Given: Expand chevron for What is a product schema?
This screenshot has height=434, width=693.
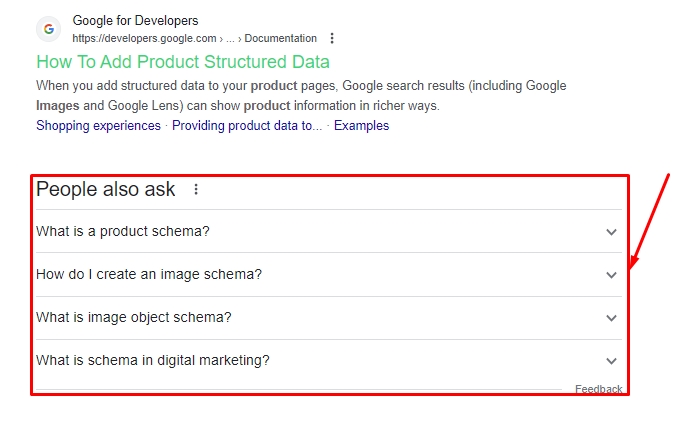Looking at the screenshot, I should [x=611, y=232].
